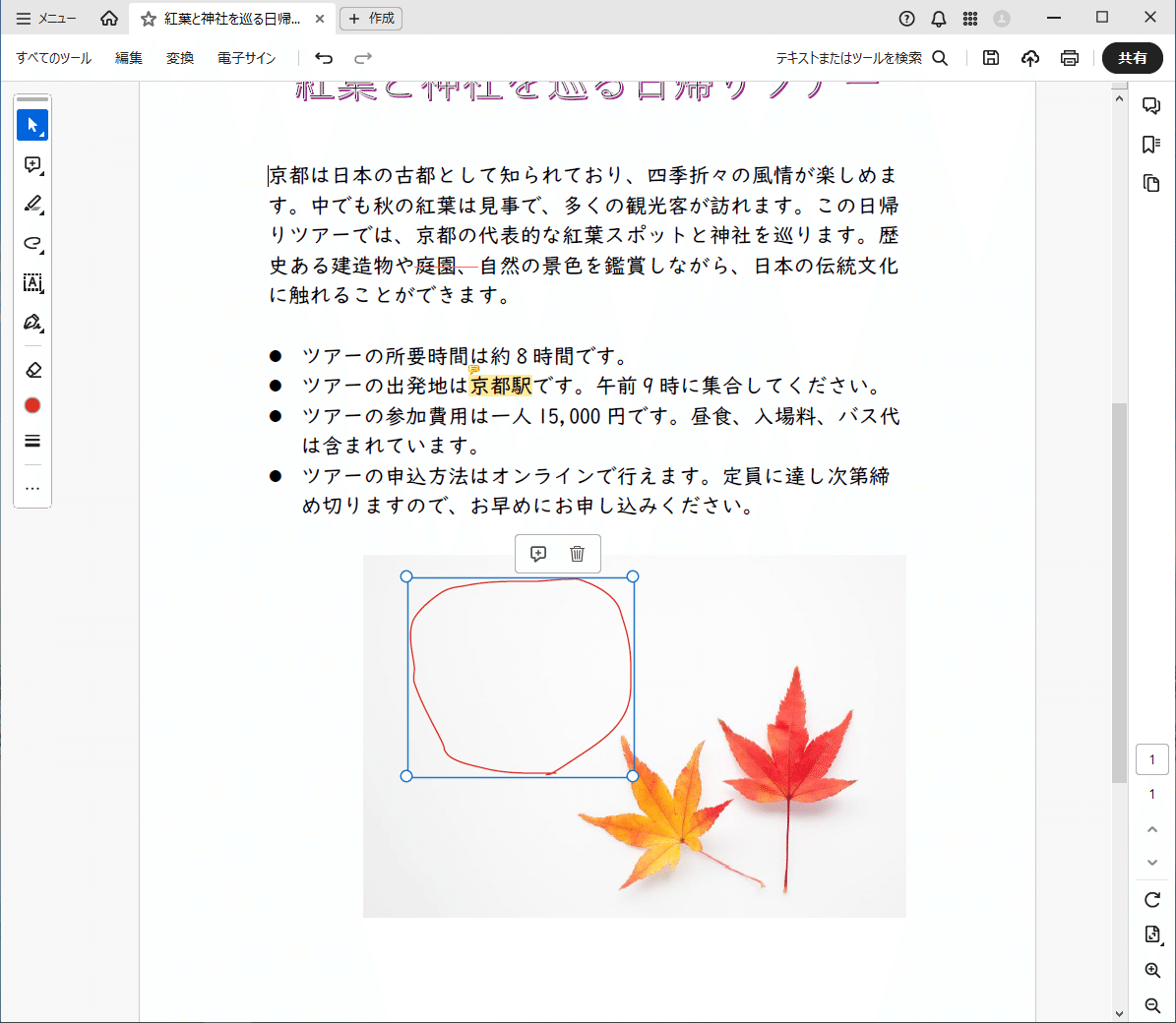Save the document
Image resolution: width=1176 pixels, height=1023 pixels.
(991, 58)
